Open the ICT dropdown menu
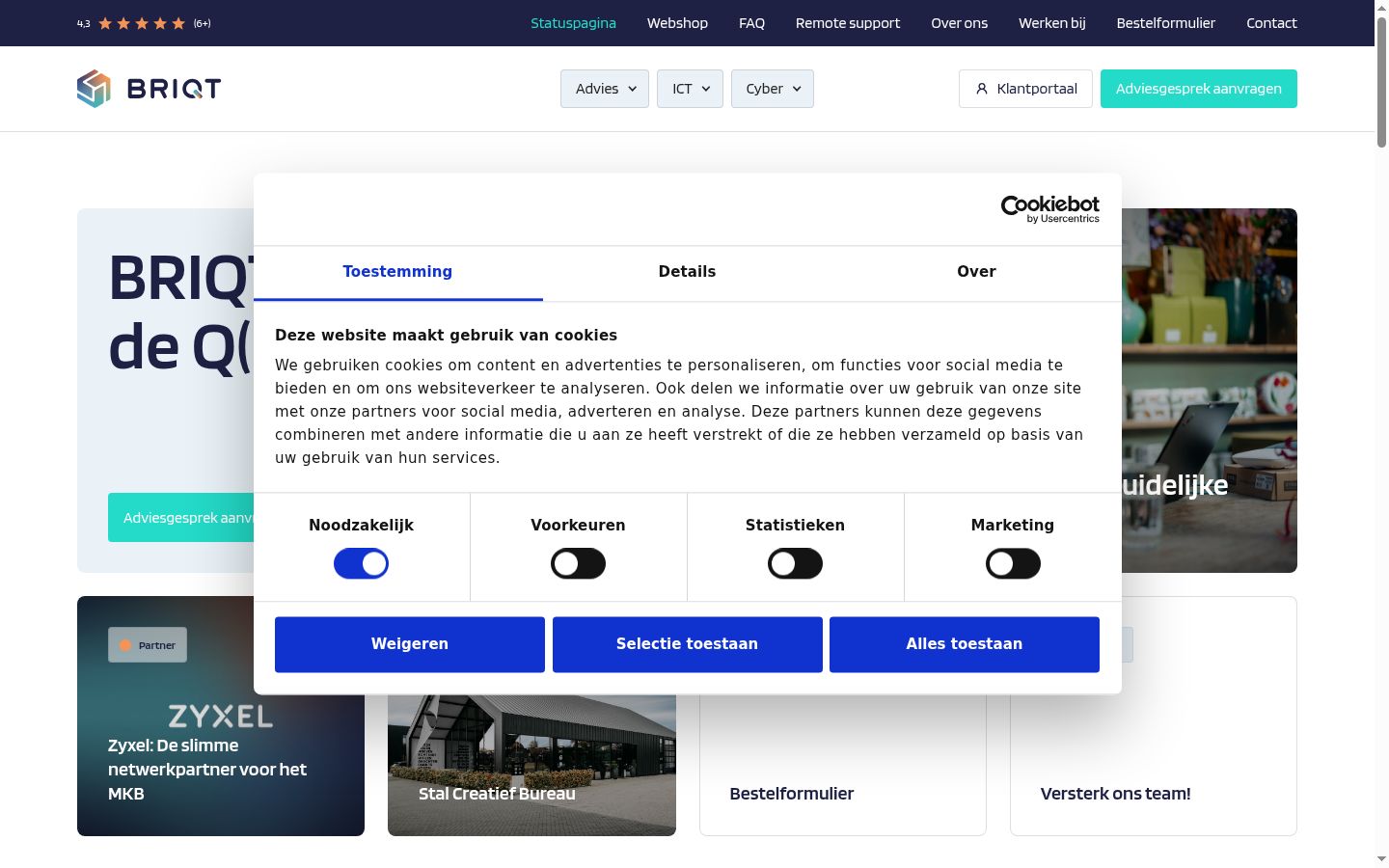This screenshot has height=868, width=1389. (690, 89)
